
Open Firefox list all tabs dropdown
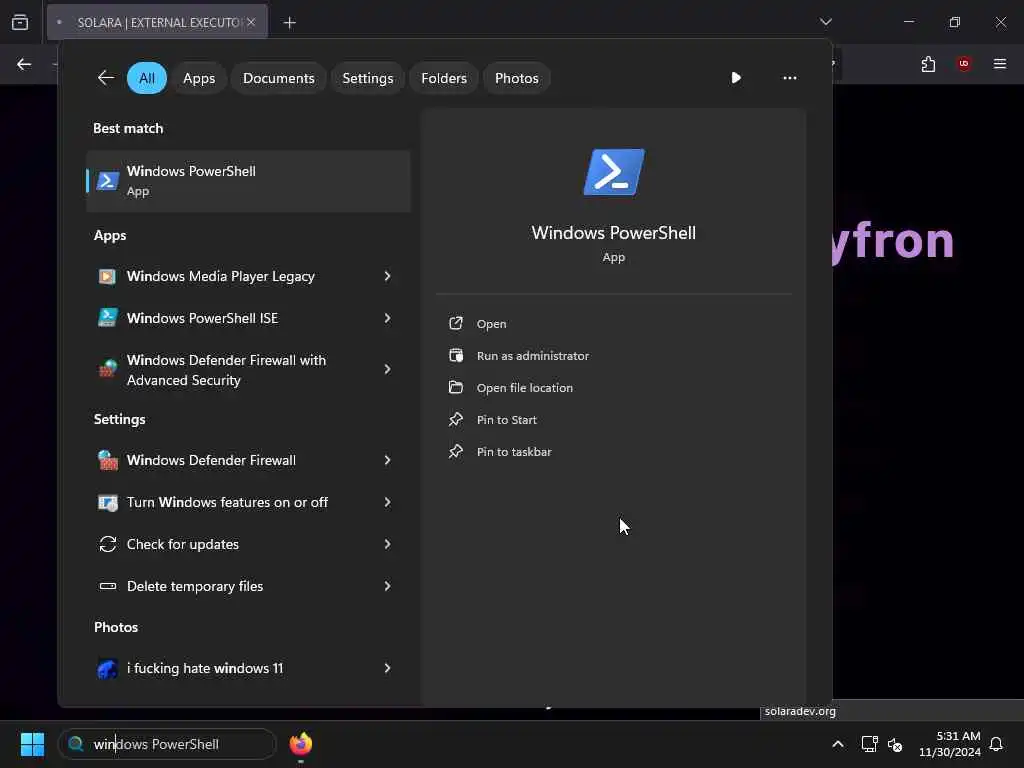click(x=825, y=22)
